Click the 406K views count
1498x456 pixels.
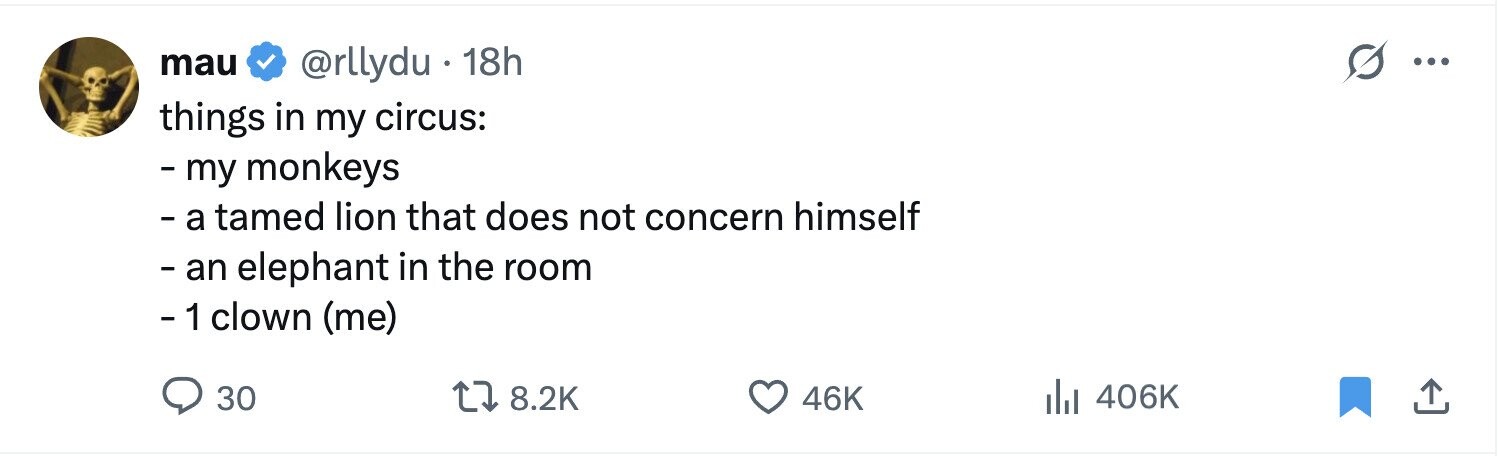1138,399
